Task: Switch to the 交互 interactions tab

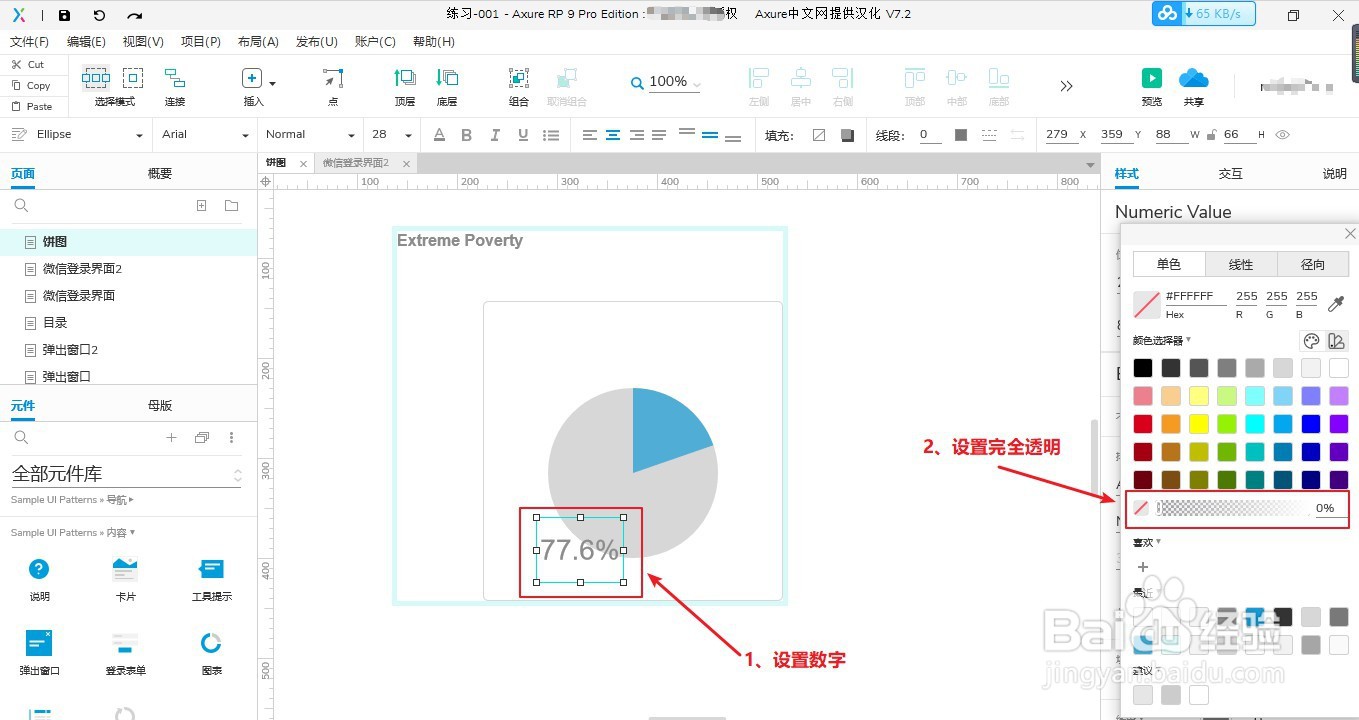Action: pos(1231,174)
